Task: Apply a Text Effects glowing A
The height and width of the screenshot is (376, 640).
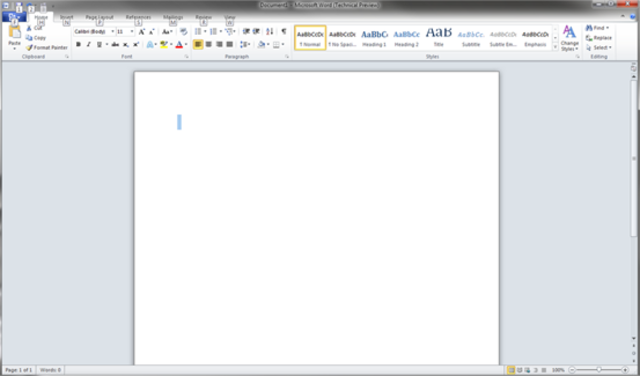Action: [150, 44]
